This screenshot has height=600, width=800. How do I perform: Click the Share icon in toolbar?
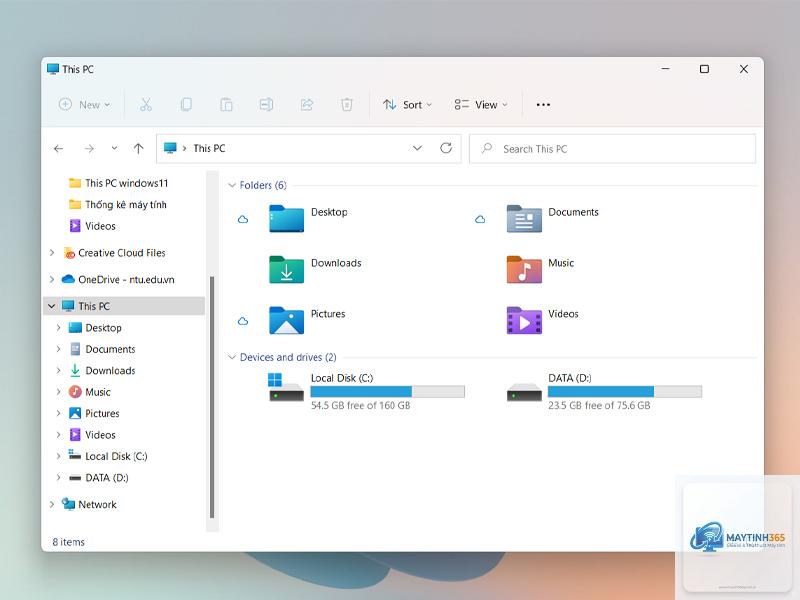307,105
